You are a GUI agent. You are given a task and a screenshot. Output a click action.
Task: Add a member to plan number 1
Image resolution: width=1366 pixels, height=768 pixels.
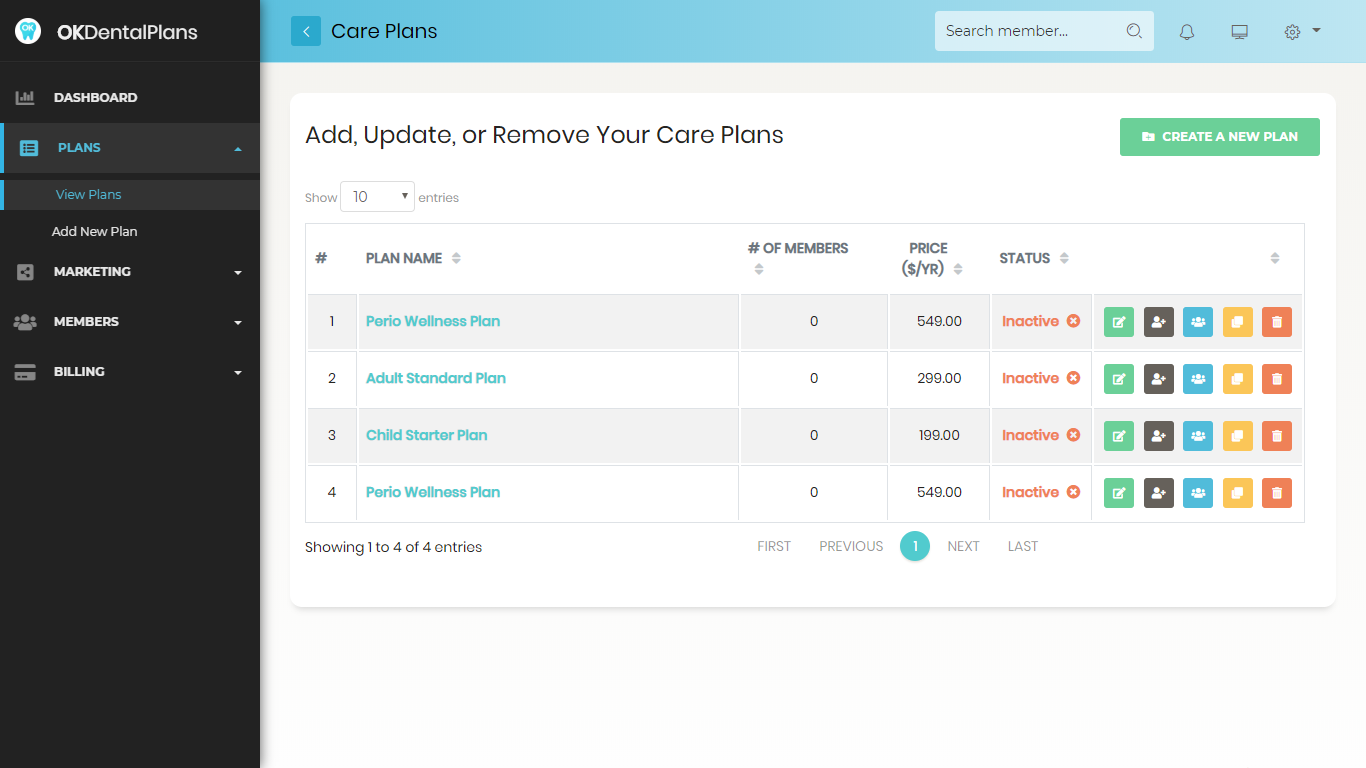pyautogui.click(x=1159, y=322)
